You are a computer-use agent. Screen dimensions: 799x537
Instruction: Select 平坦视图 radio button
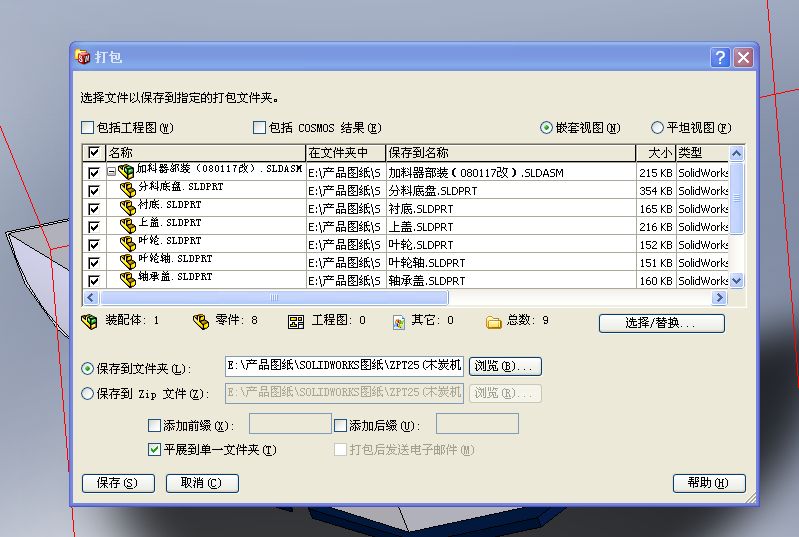click(657, 127)
